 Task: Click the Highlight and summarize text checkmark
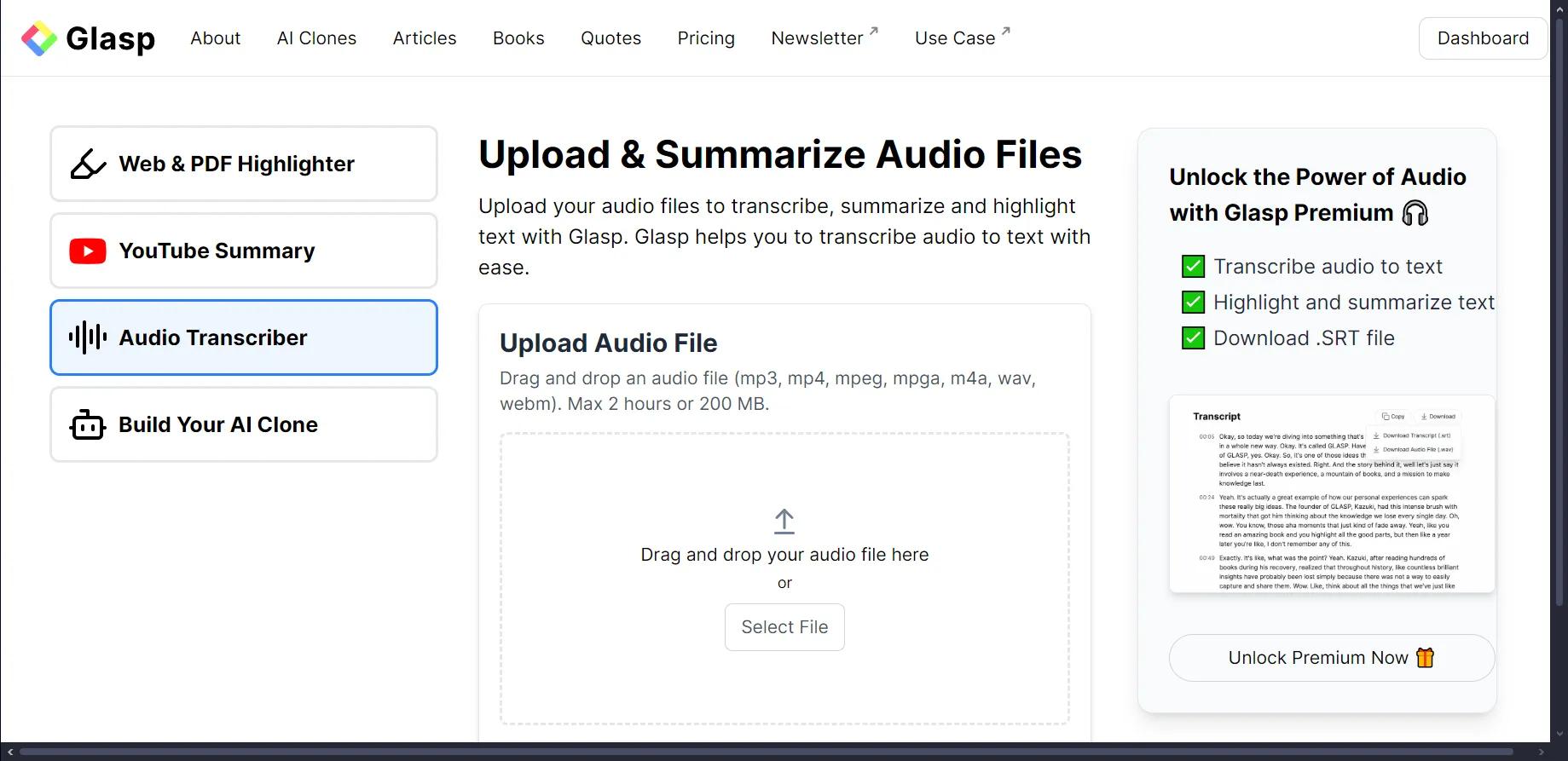point(1193,303)
